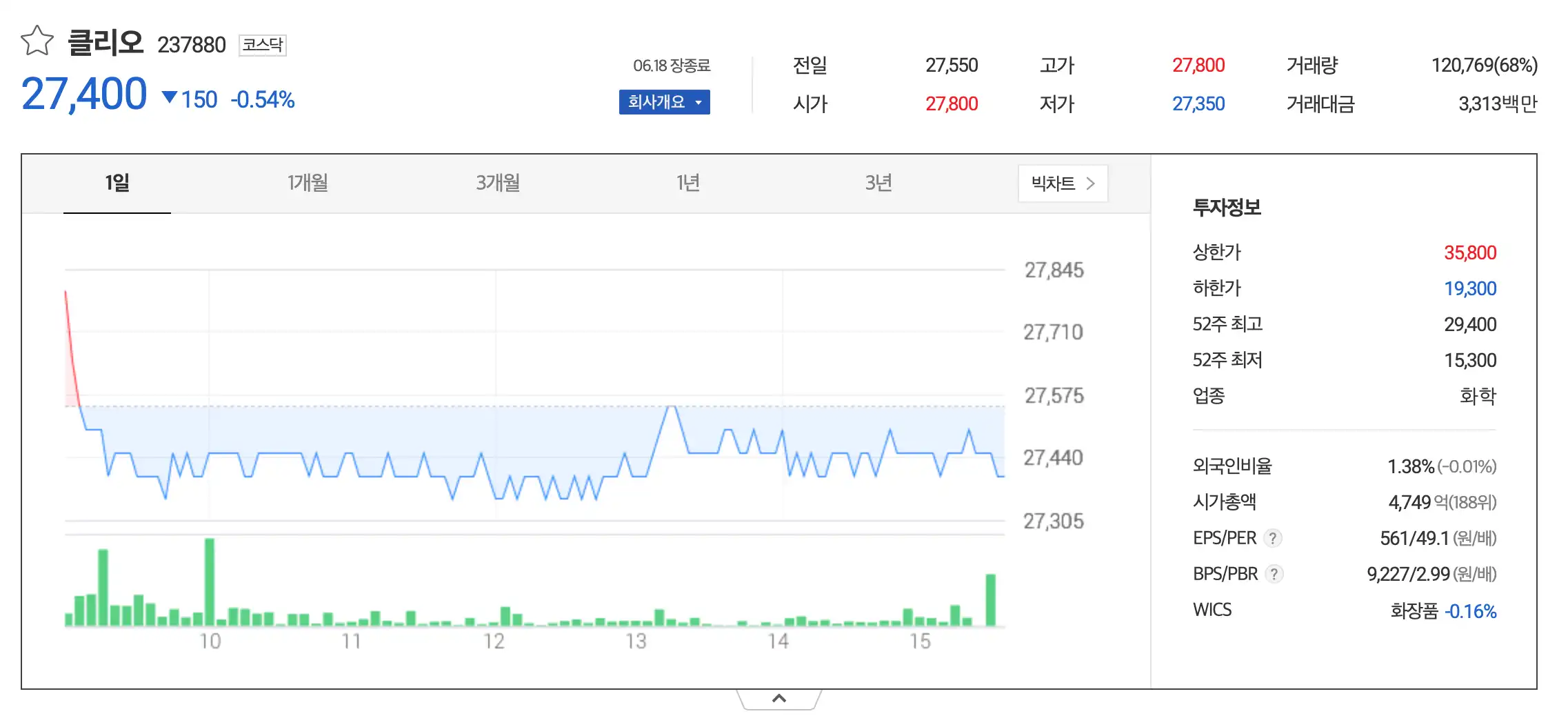1568x716 pixels.
Task: Click the 06.18 장종료 status text
Action: click(x=672, y=66)
